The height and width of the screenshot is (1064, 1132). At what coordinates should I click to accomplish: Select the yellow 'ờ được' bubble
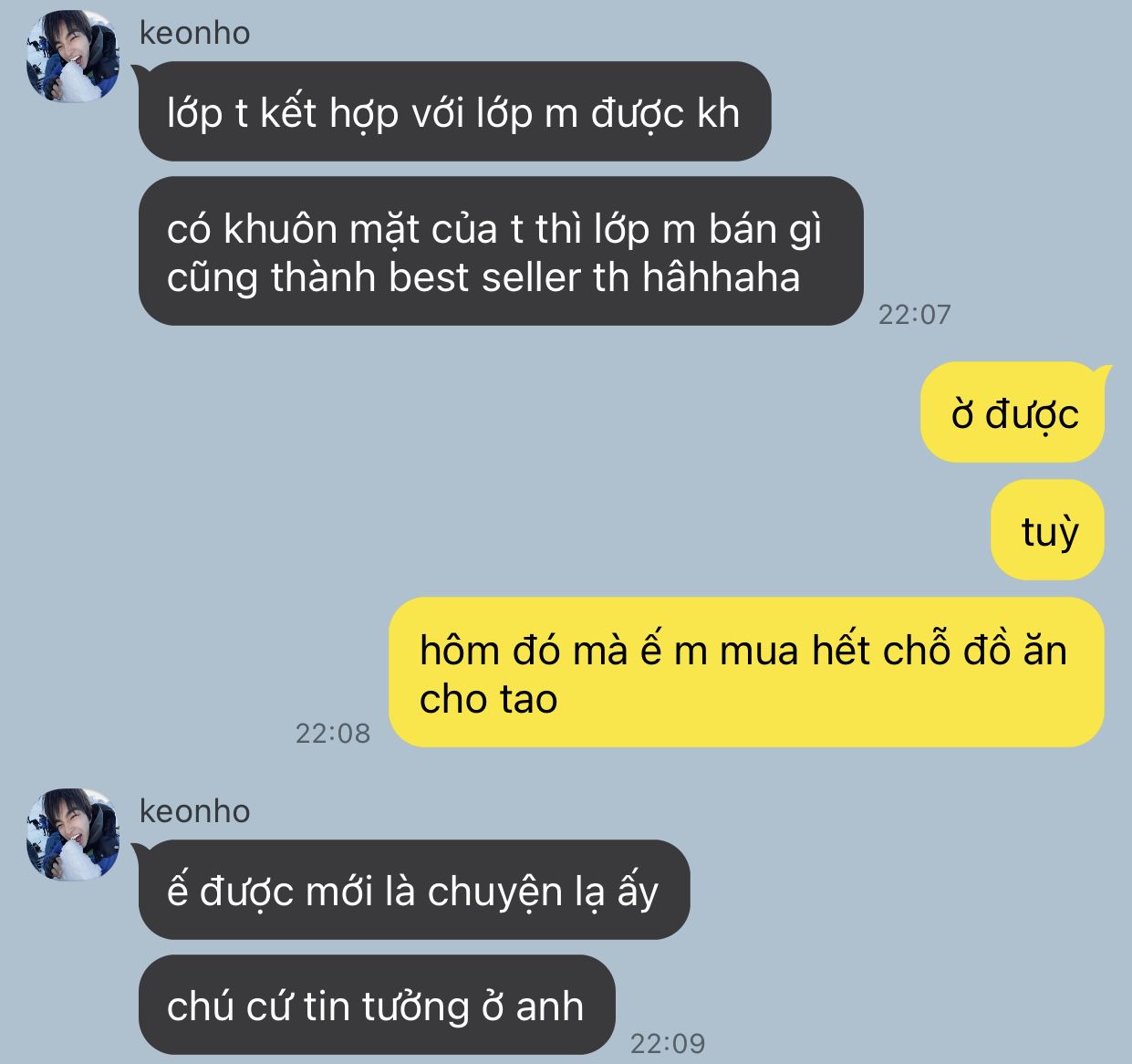coord(1013,412)
